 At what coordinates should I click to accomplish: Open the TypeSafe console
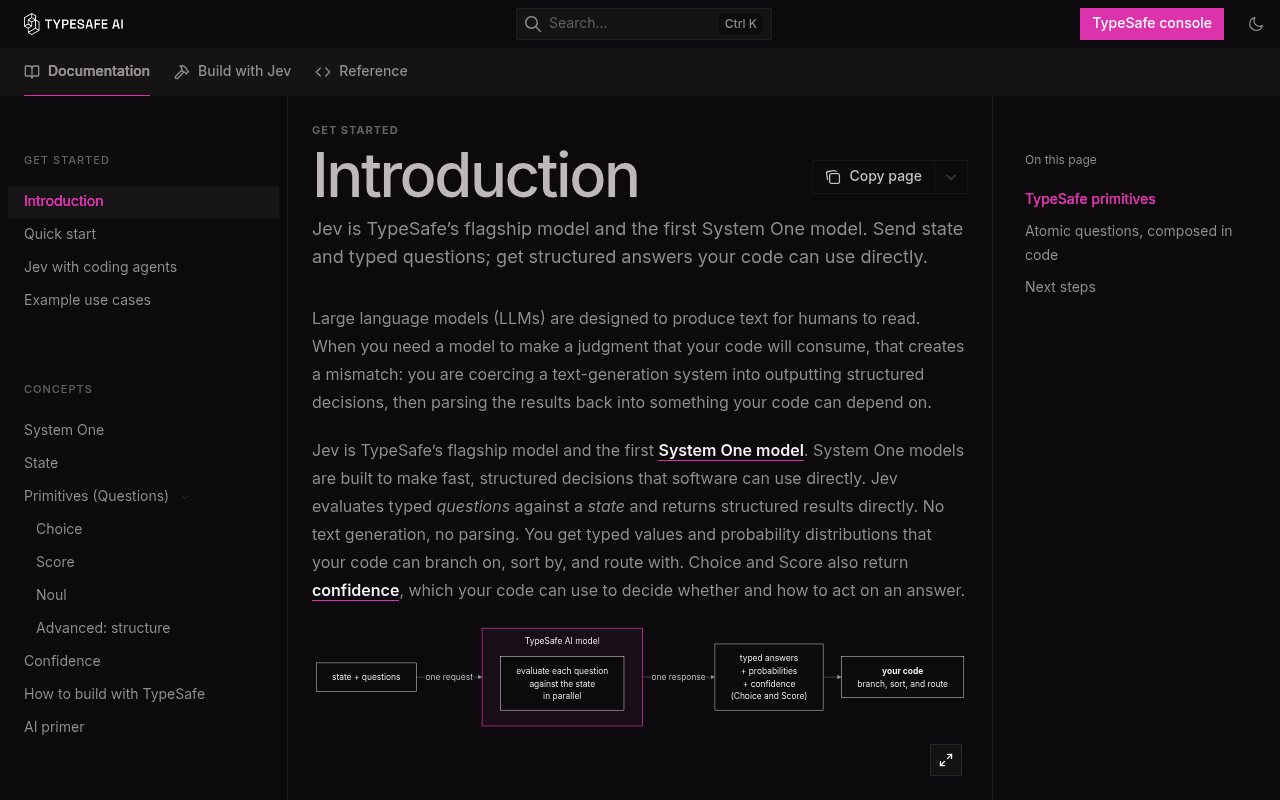pos(1152,24)
